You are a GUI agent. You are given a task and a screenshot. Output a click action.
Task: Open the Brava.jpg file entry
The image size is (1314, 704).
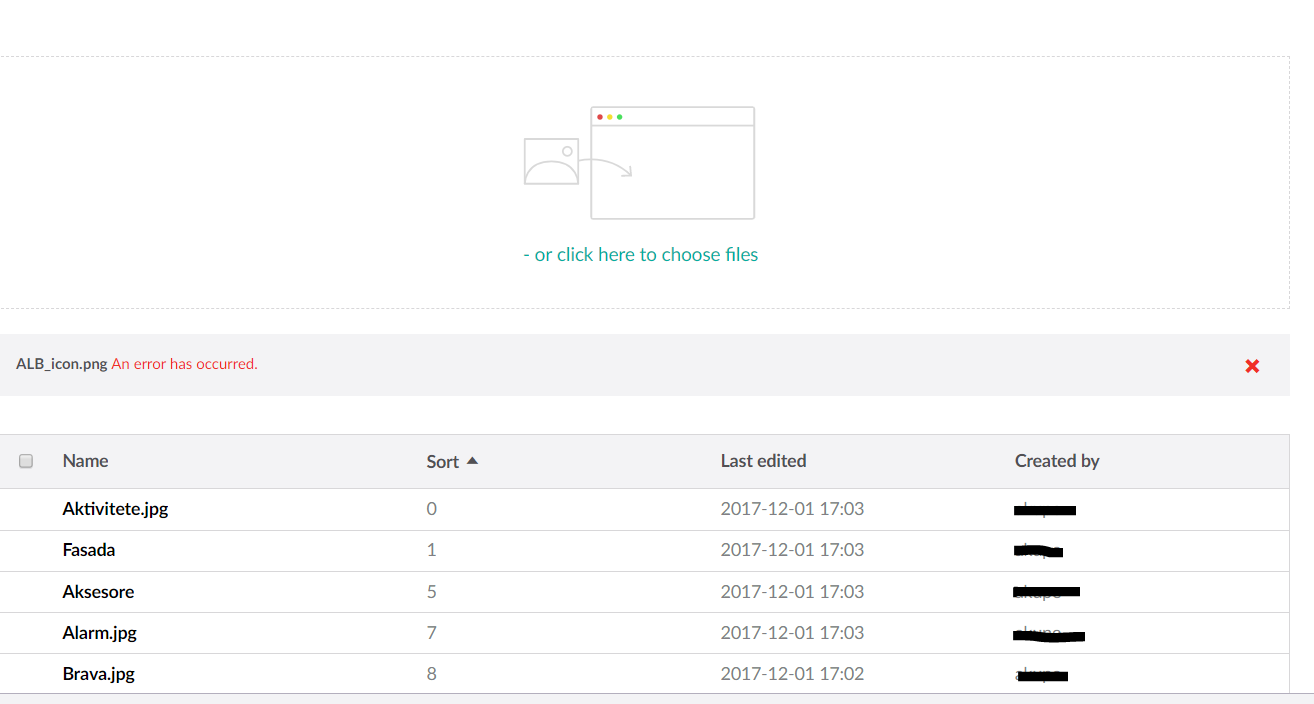[98, 674]
